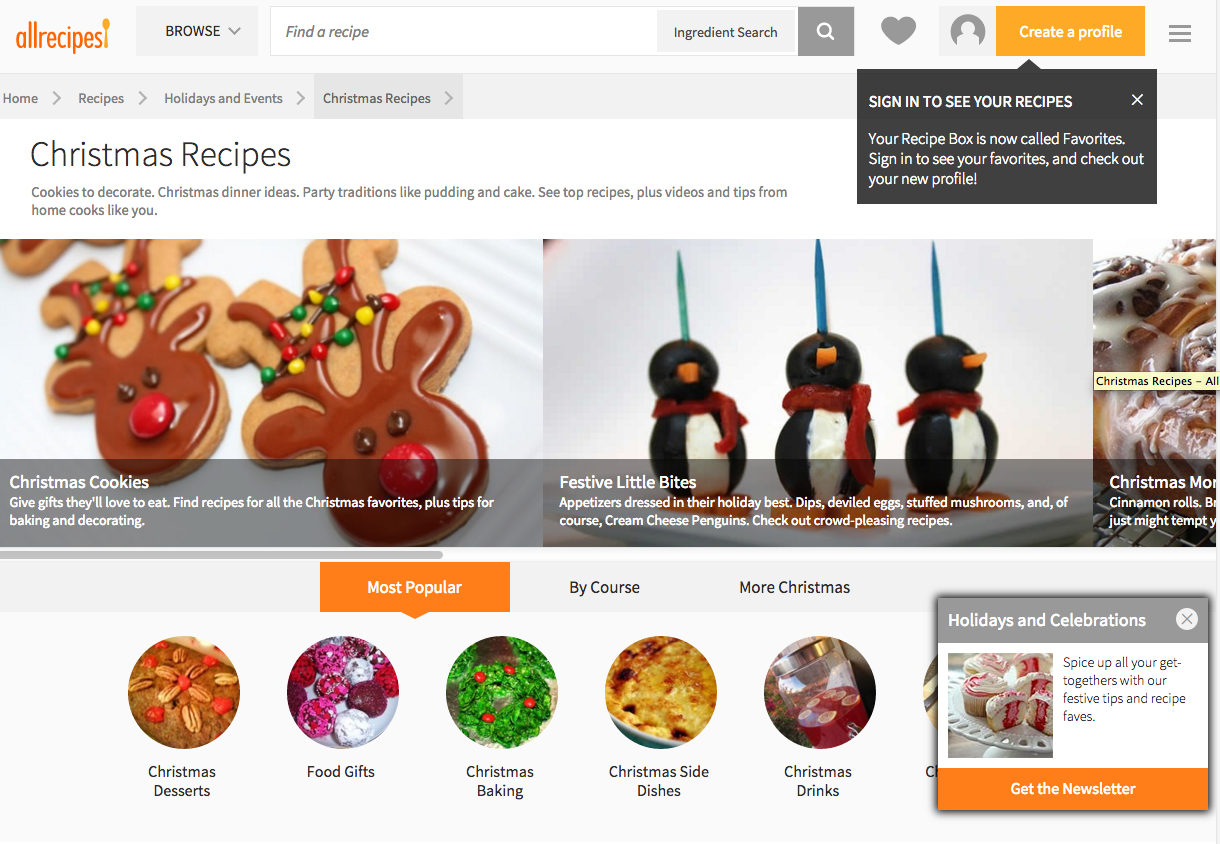Click the user profile avatar icon
This screenshot has height=844, width=1220.
[x=967, y=32]
